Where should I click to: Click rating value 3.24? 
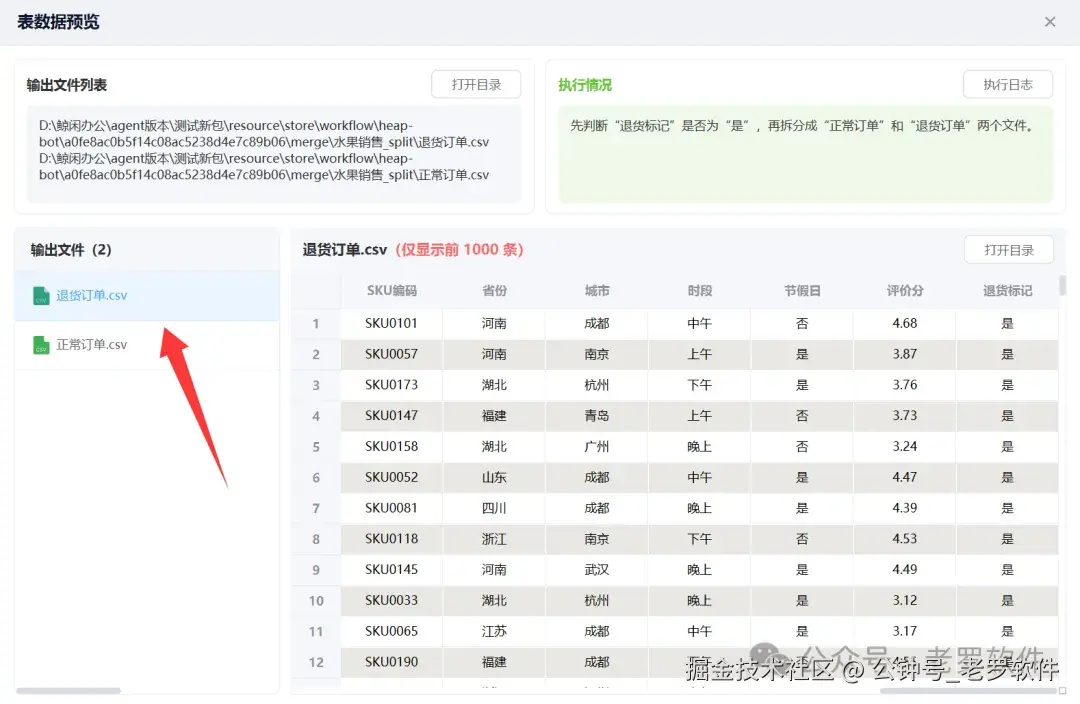click(904, 446)
